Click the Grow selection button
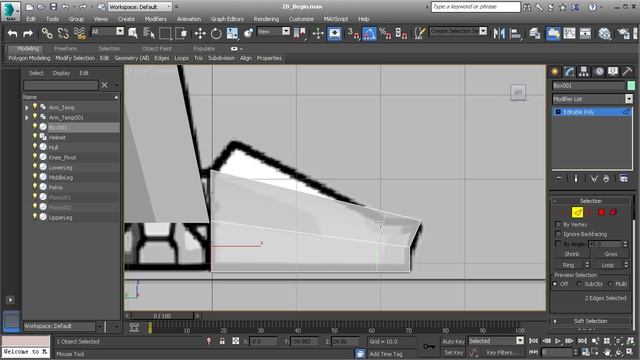This screenshot has height=360, width=640. (x=611, y=254)
